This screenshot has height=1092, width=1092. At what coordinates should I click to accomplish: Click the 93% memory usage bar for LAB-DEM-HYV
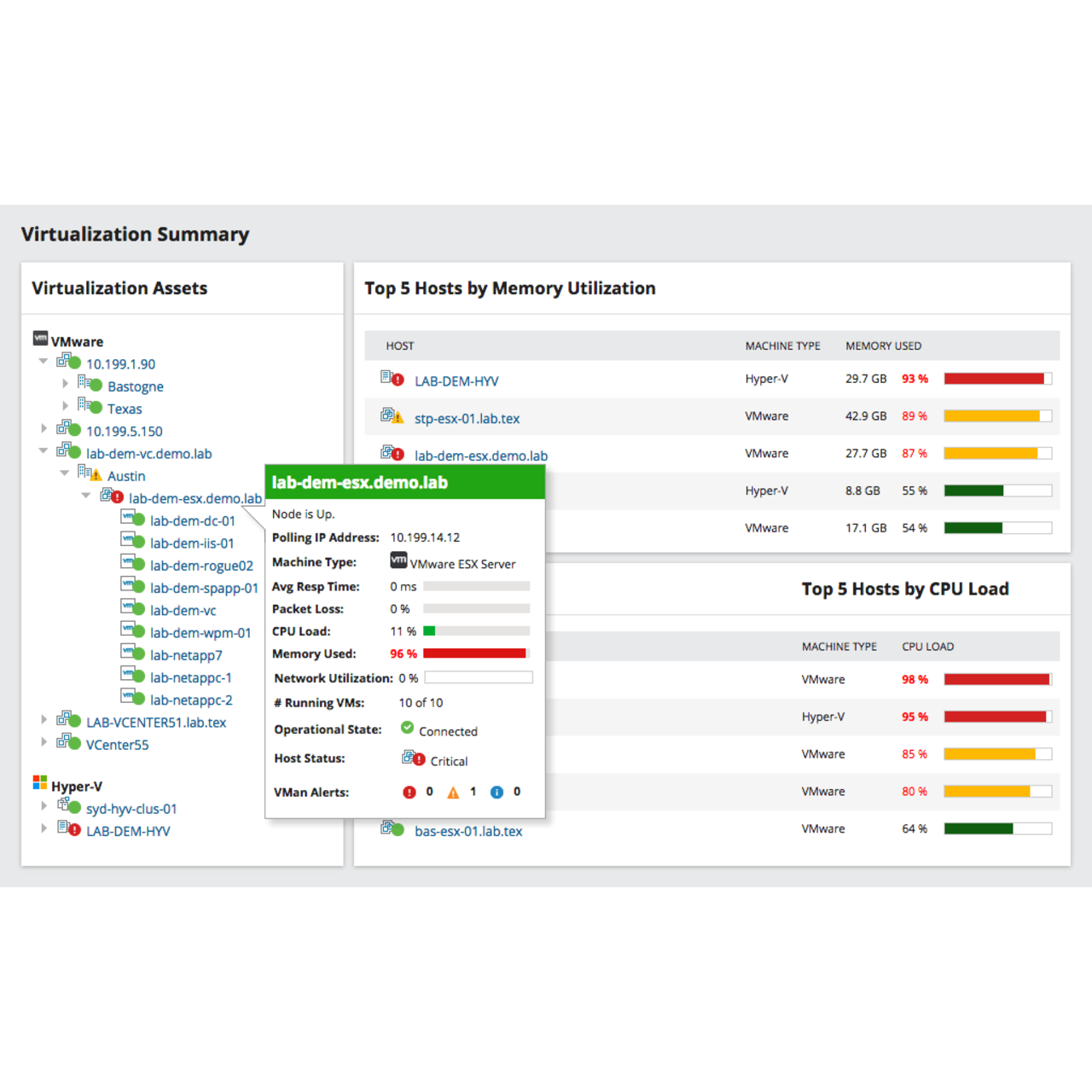pos(997,379)
